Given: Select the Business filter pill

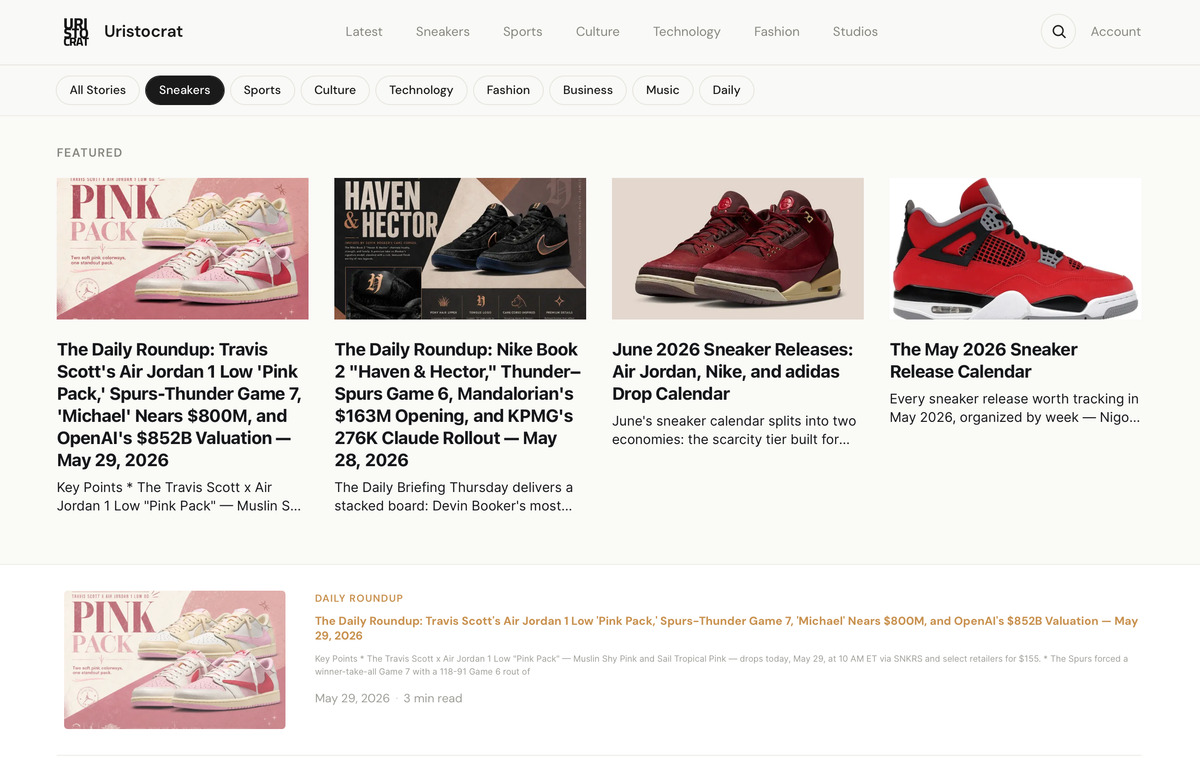Looking at the screenshot, I should [x=588, y=90].
